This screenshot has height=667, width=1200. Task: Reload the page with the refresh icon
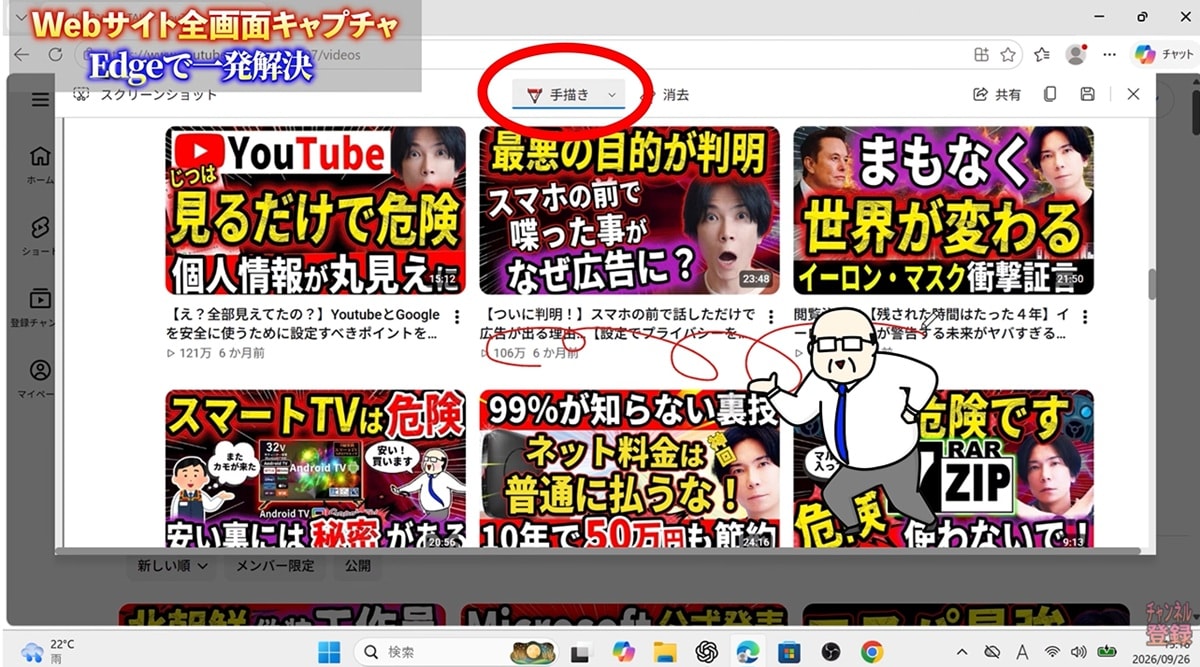click(55, 54)
